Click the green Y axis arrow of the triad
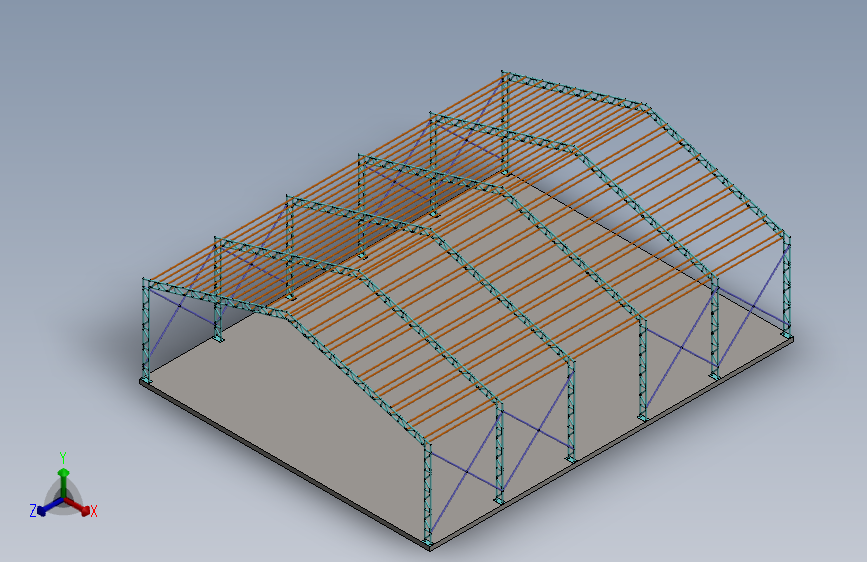The image size is (867, 562). click(x=64, y=481)
